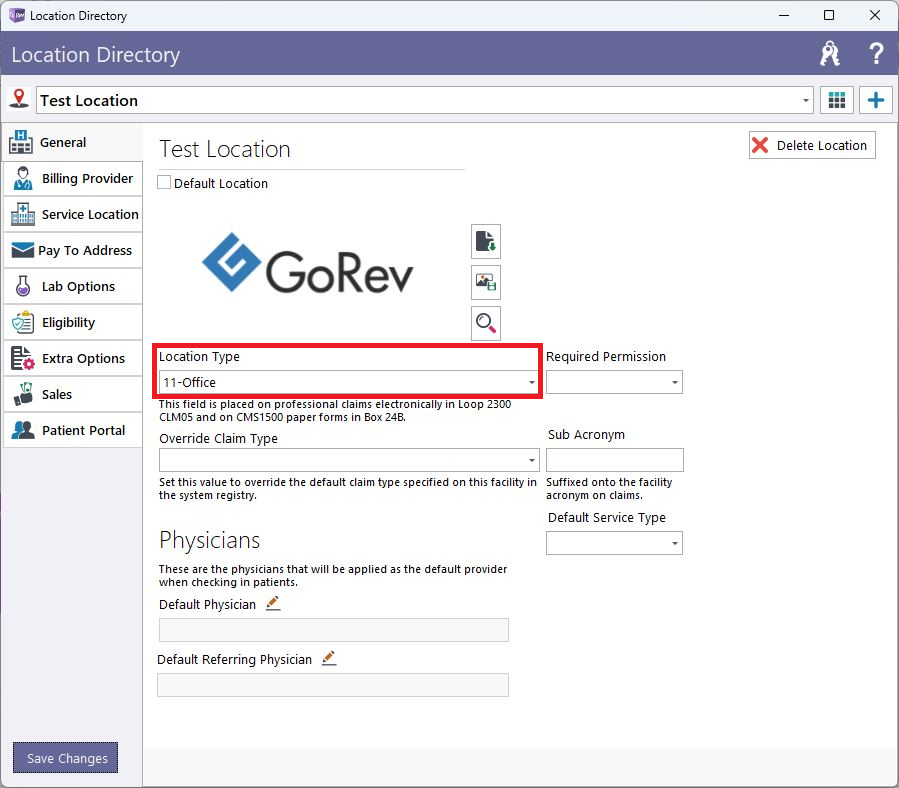Close the Location Directory window
The width and height of the screenshot is (899, 788).
[875, 15]
